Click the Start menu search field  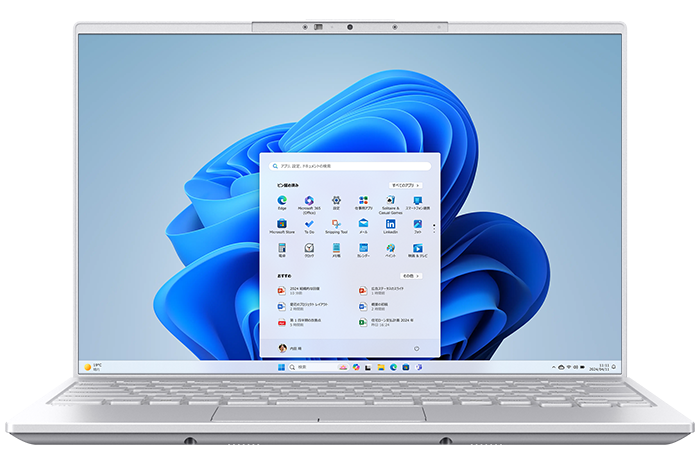point(349,166)
